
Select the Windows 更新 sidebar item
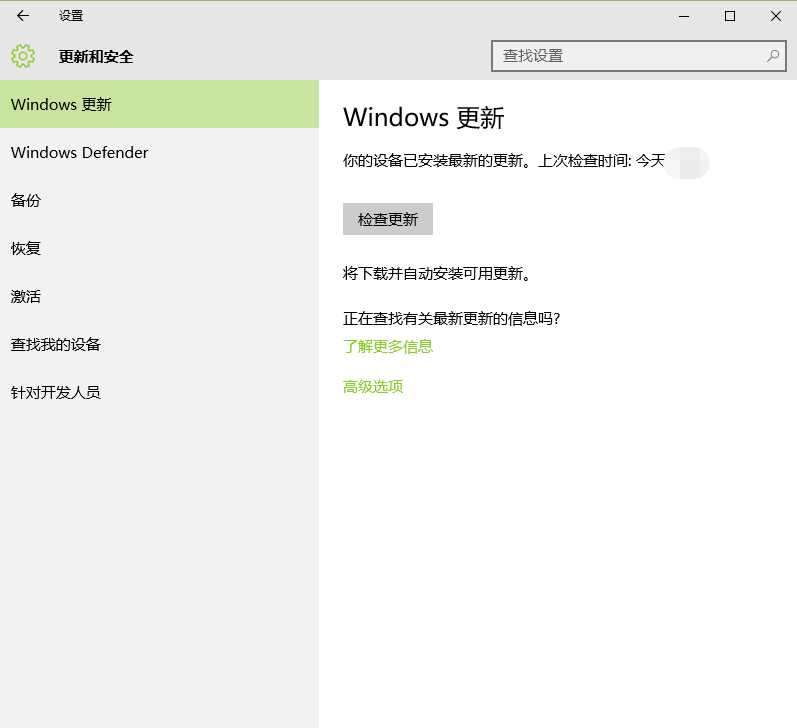click(159, 104)
